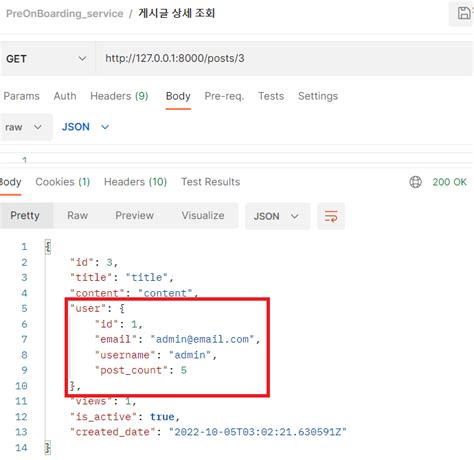
Task: Select the Preview view button
Action: click(134, 215)
